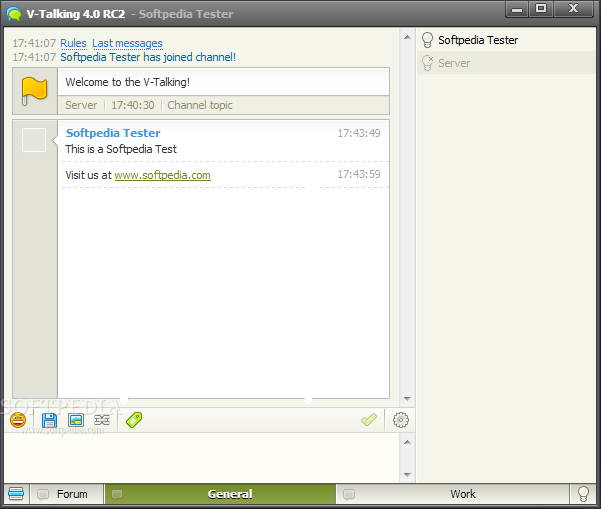The width and height of the screenshot is (601, 509).
Task: Click the 'Channel topic' label
Action: click(x=200, y=105)
